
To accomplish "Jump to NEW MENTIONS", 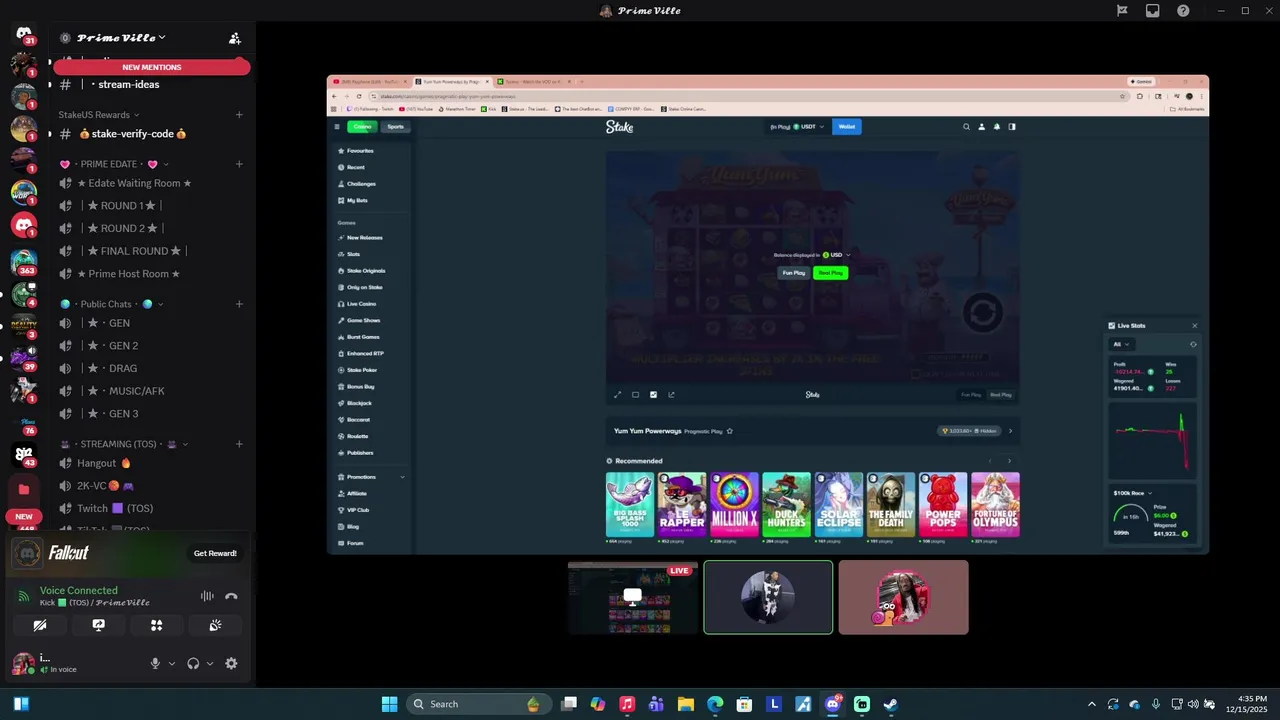I will click(x=152, y=67).
